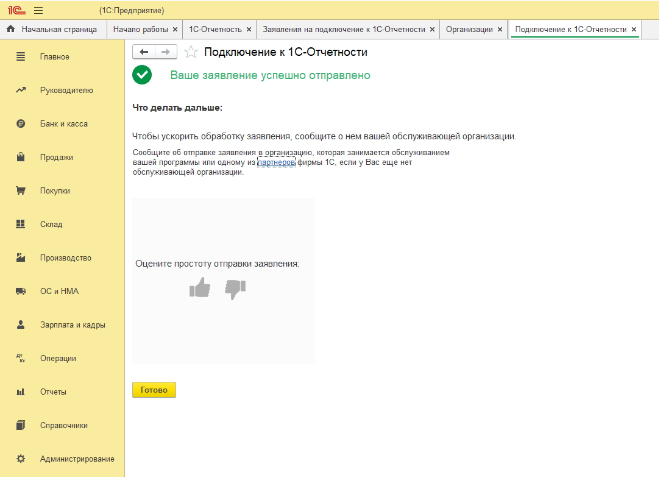Switch to Начальная страница tab
The height and width of the screenshot is (477, 659).
pos(53,29)
